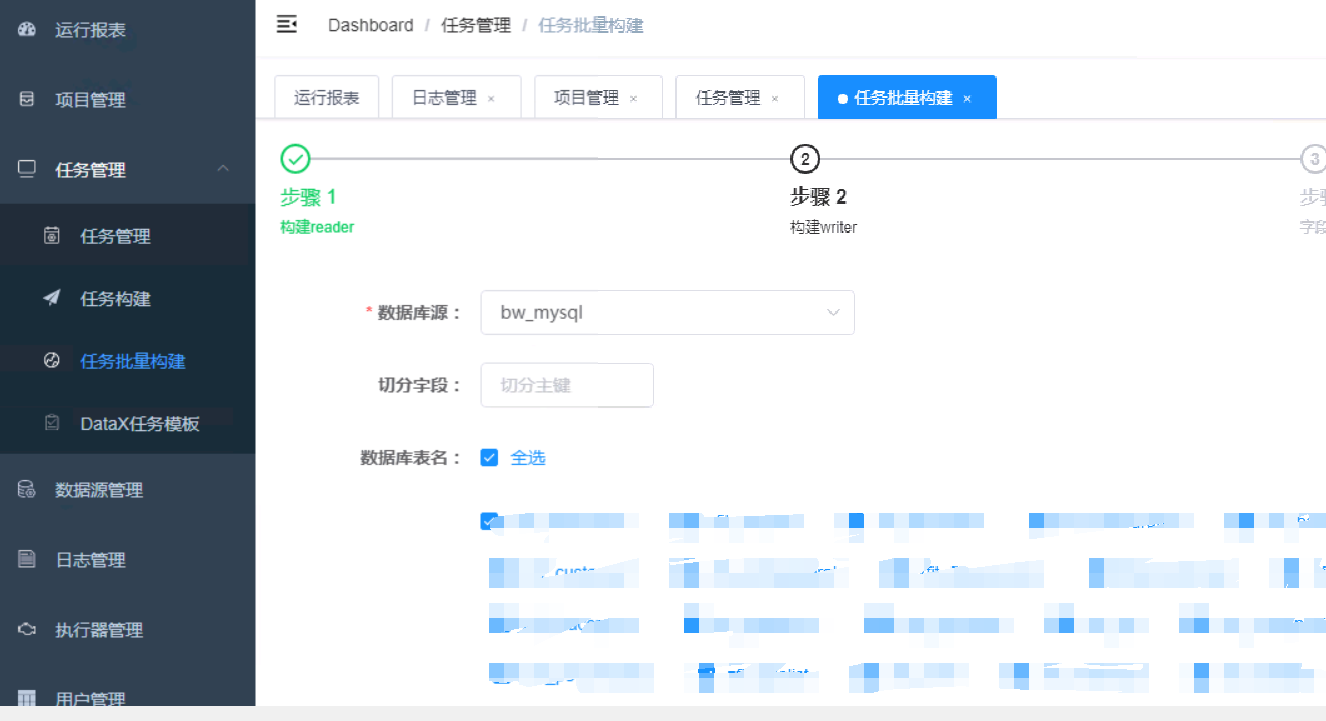Uncheck the table checkbox below 全选

pyautogui.click(x=489, y=521)
